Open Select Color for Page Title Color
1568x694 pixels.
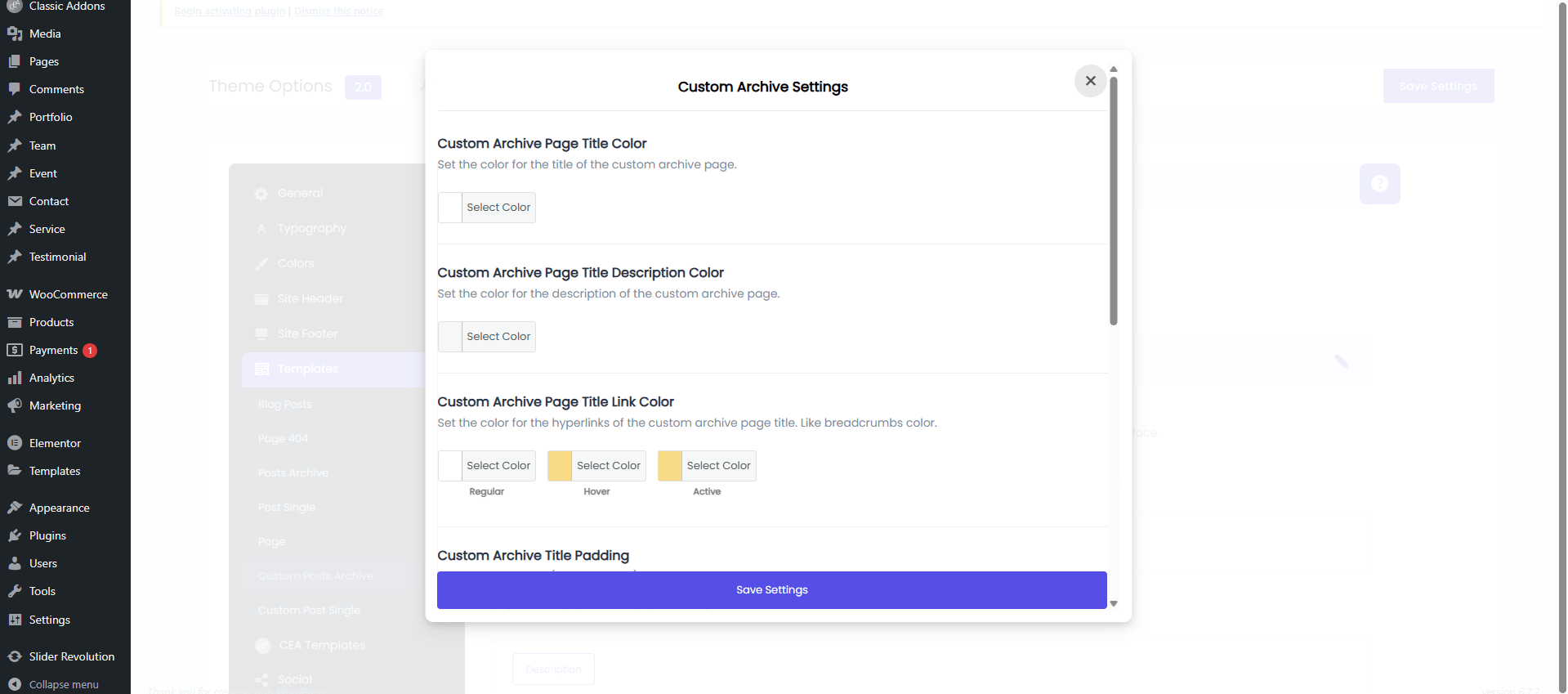pos(498,208)
